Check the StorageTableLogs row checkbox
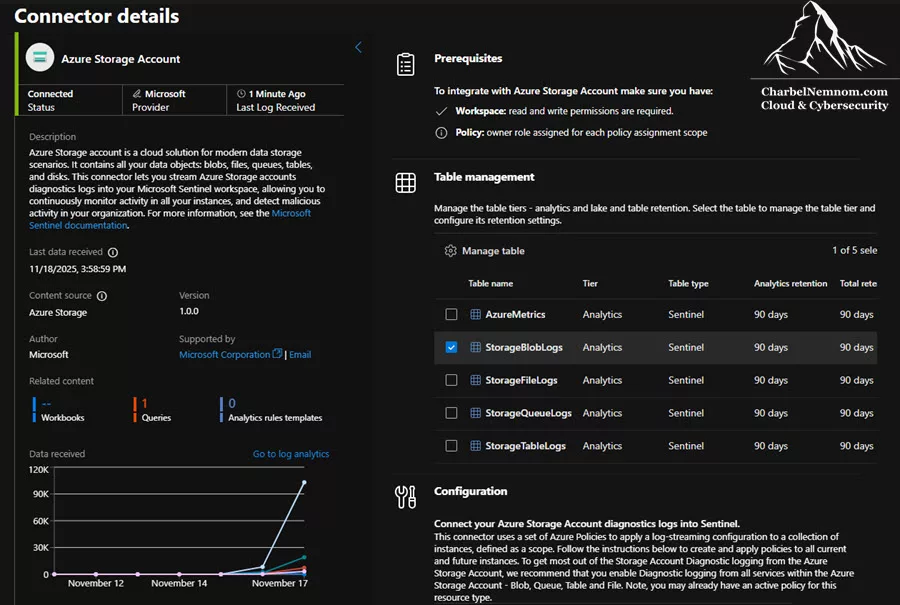The width and height of the screenshot is (900, 605). tap(451, 445)
